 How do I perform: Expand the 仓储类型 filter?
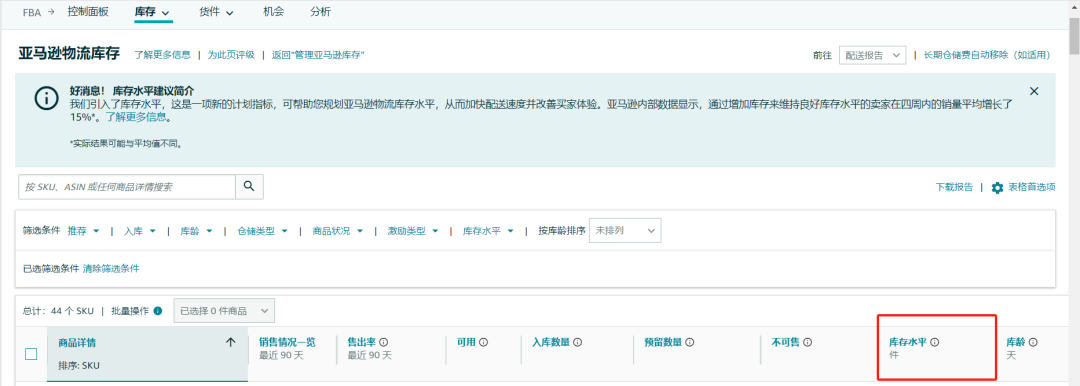(x=262, y=231)
